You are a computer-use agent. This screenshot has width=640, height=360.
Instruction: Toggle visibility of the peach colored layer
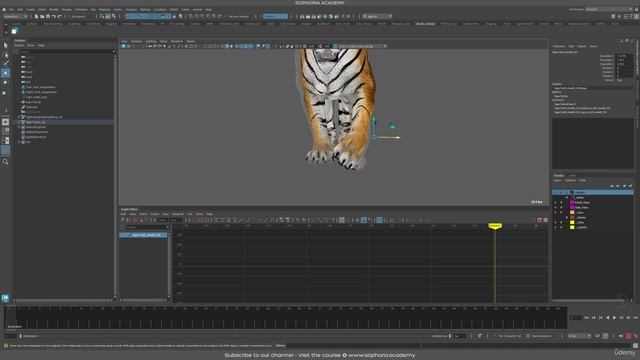pyautogui.click(x=555, y=212)
